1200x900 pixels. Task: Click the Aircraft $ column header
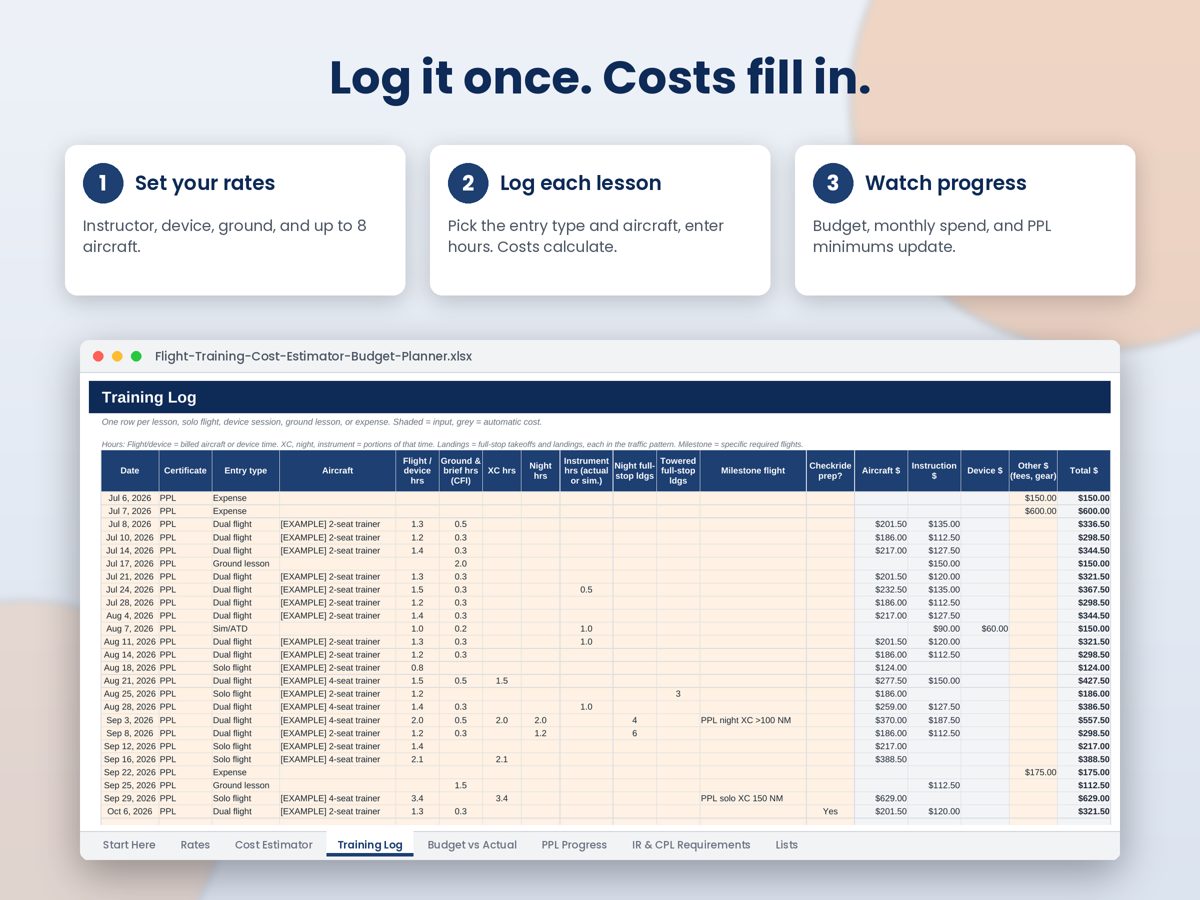tap(881, 471)
